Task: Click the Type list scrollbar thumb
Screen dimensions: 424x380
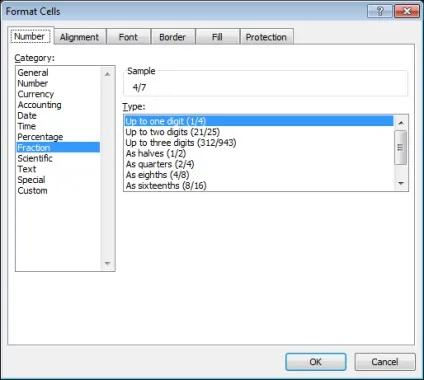Action: pos(401,147)
